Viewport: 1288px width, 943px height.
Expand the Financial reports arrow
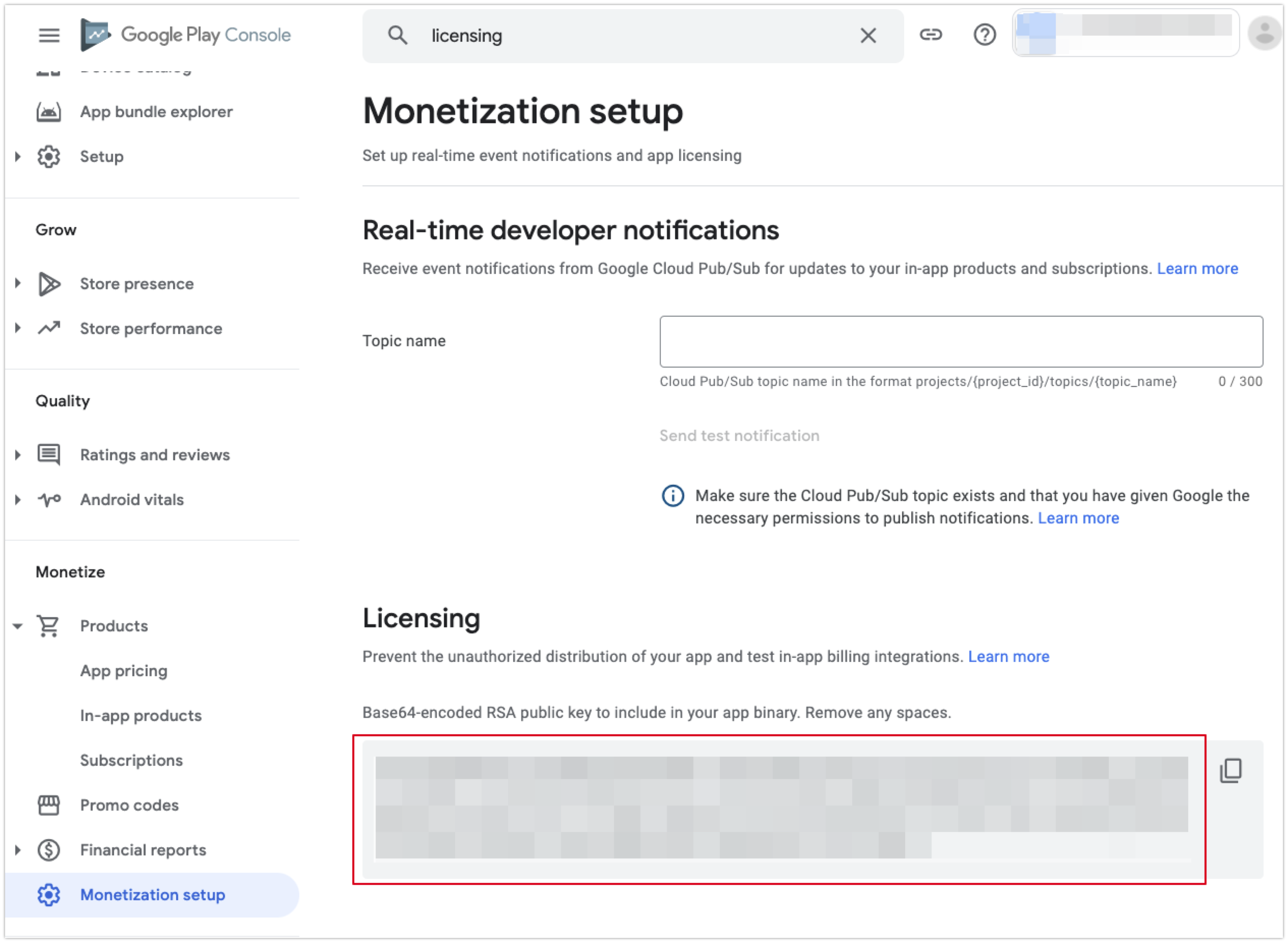pos(18,850)
